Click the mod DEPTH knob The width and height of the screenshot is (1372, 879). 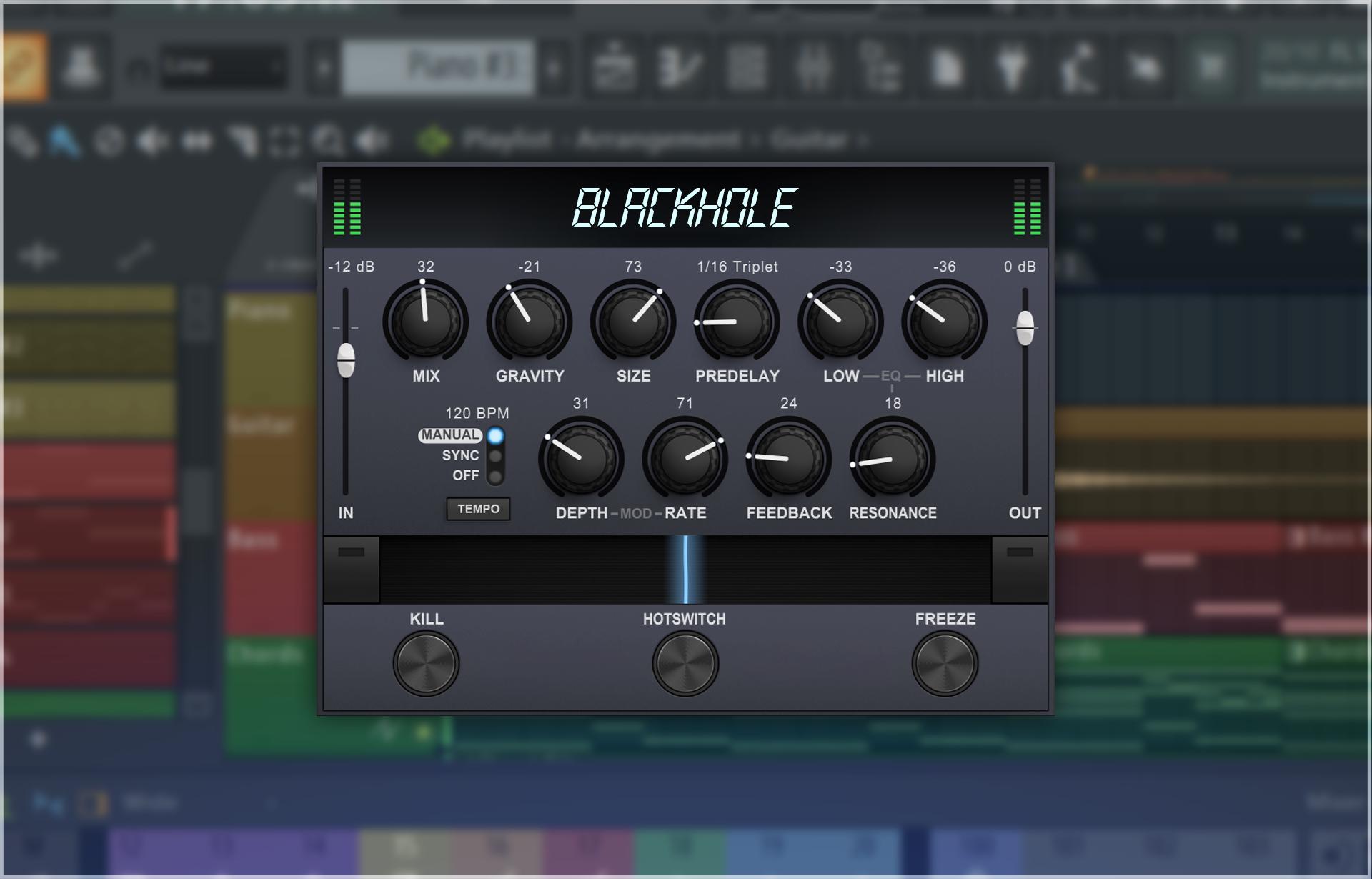point(581,459)
